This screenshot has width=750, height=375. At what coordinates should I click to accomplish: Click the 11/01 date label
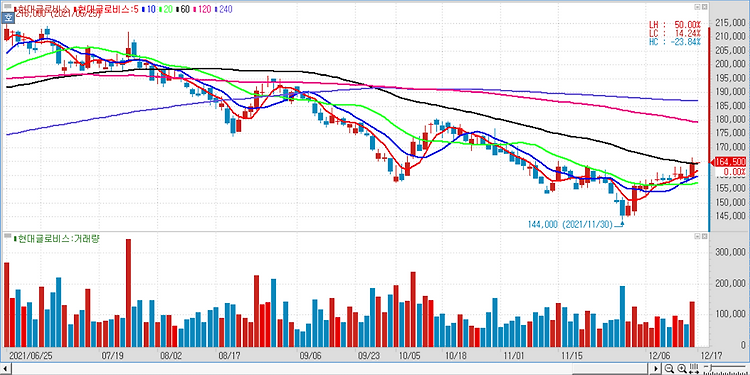[x=514, y=356]
